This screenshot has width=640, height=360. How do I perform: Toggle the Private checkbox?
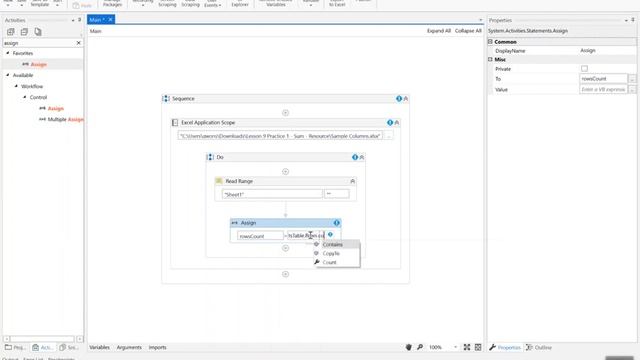(584, 69)
